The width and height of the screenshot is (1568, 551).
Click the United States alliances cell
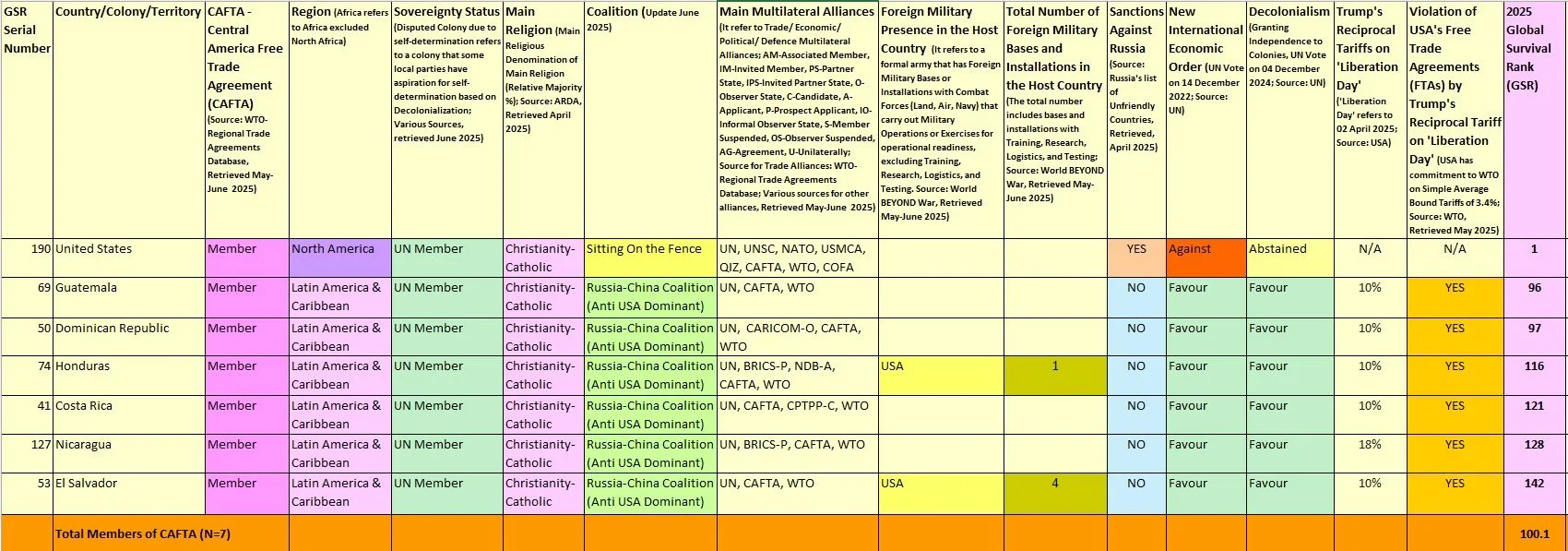coord(798,258)
